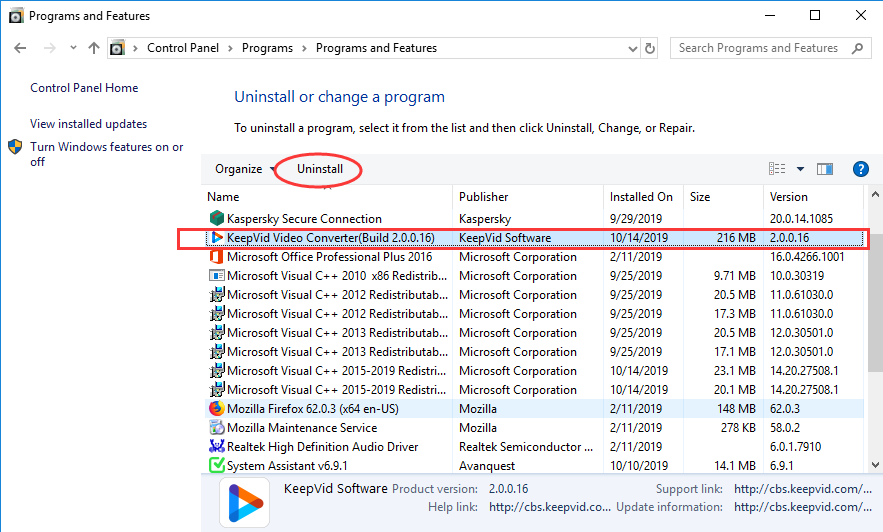The image size is (883, 532).
Task: Select Visual C++ 2012 row sized 20.5 MB
Action: click(533, 295)
